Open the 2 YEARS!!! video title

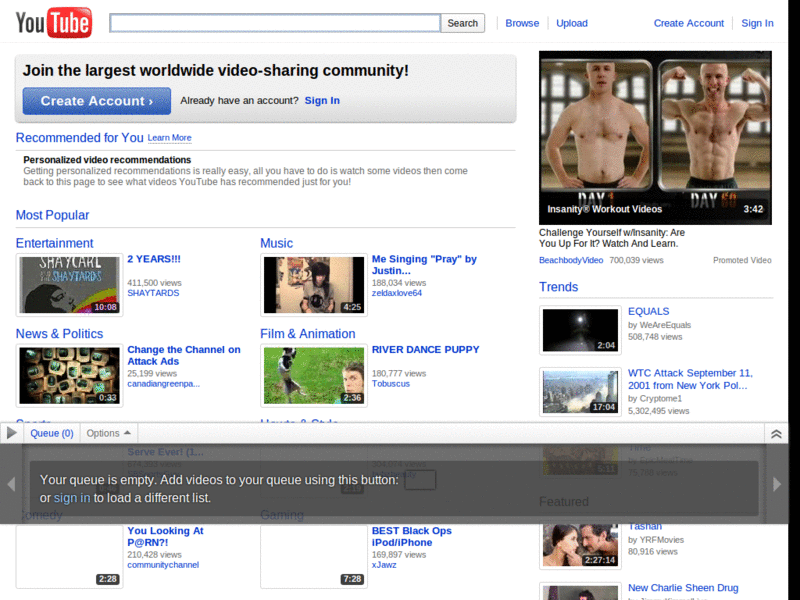(x=154, y=259)
